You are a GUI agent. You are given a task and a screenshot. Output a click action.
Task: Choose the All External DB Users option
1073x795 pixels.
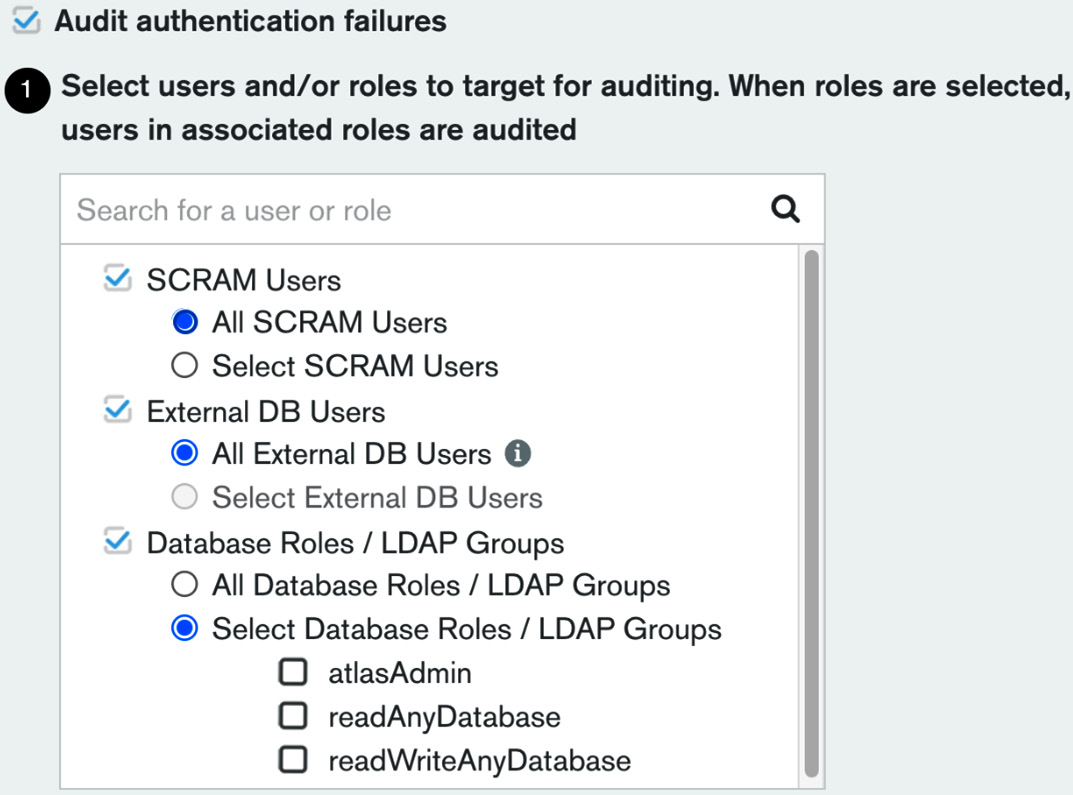184,453
